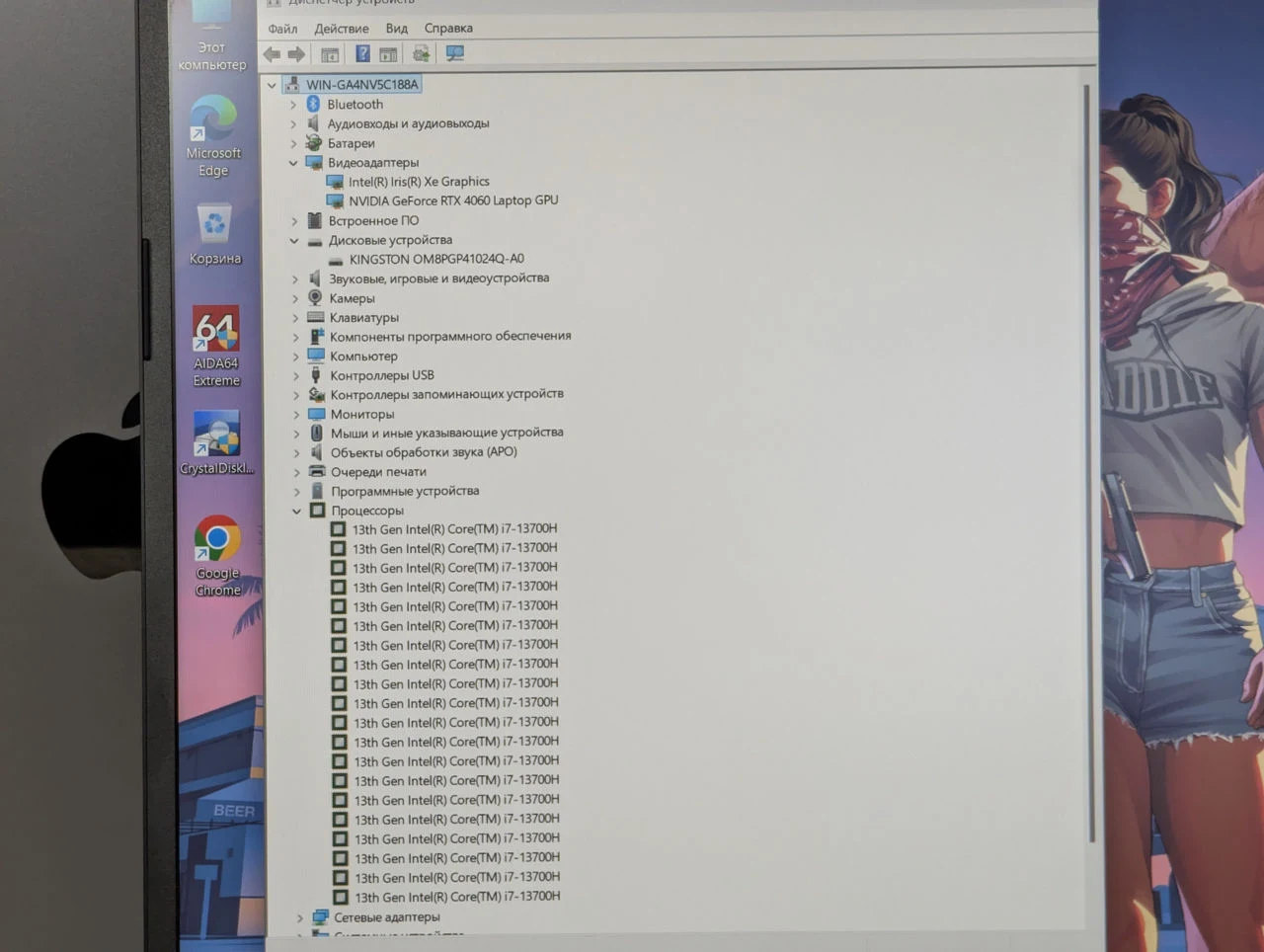Expand the Сетевые адаптеры category
The width and height of the screenshot is (1264, 952).
pos(299,917)
